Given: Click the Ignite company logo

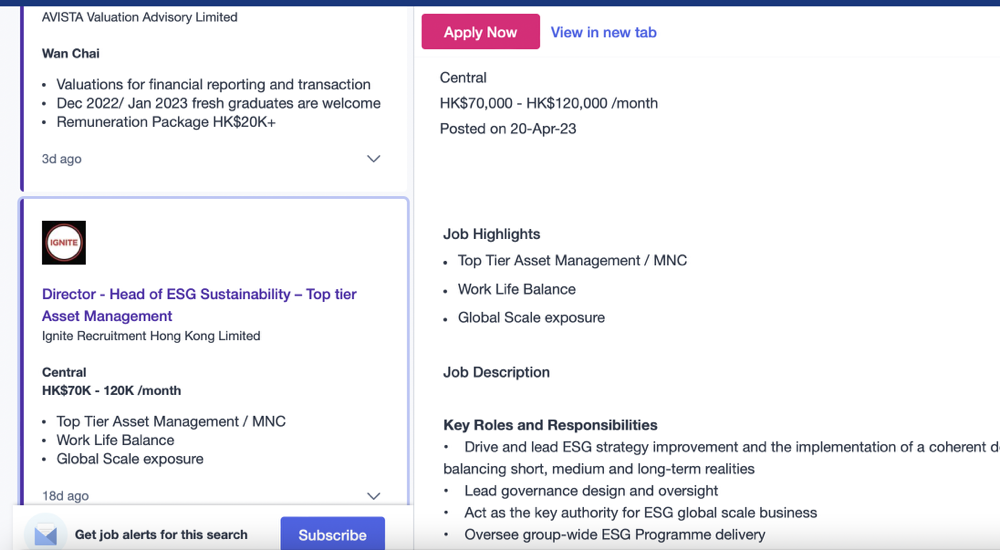Looking at the screenshot, I should 64,243.
